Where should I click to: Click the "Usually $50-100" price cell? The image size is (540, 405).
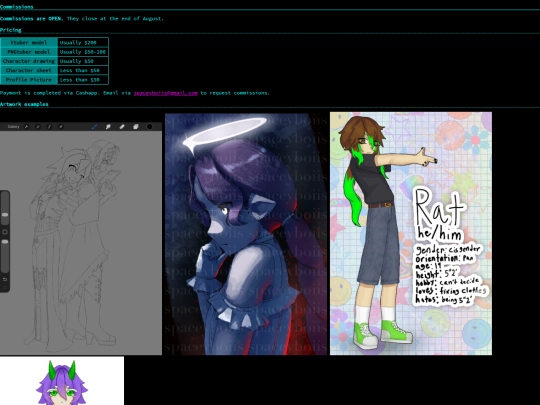point(83,52)
